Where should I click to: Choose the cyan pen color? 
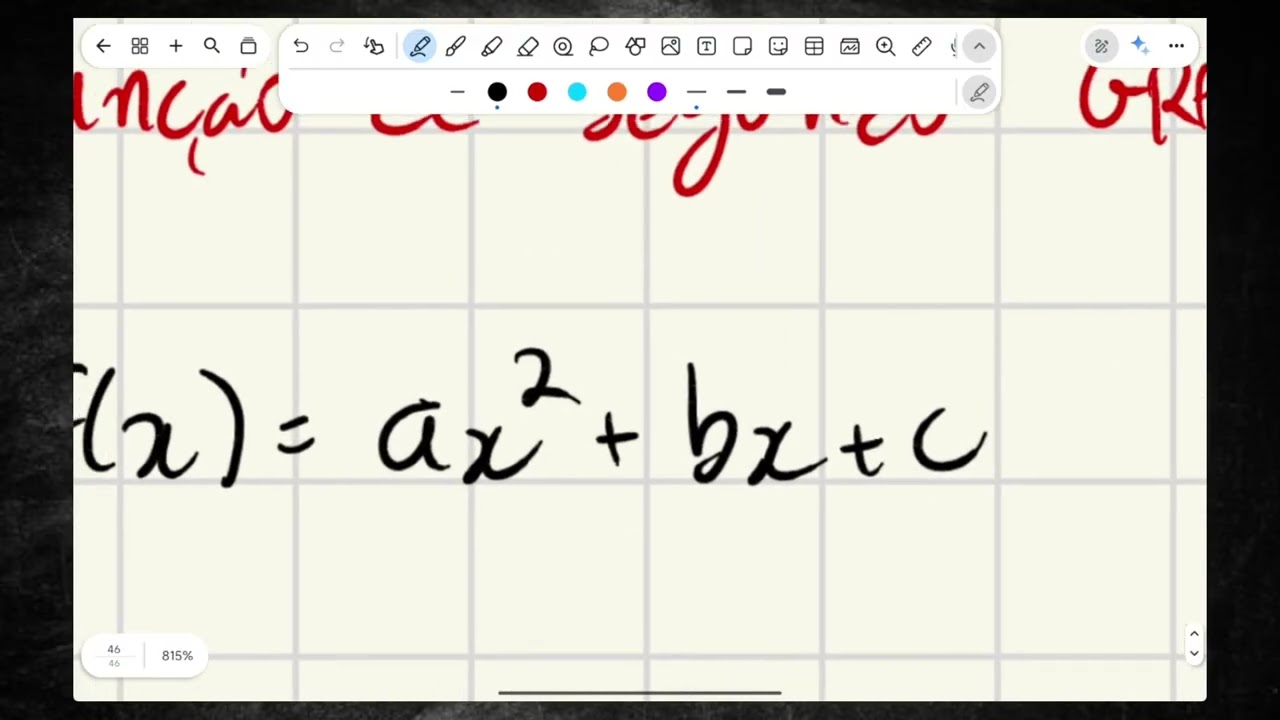click(577, 92)
